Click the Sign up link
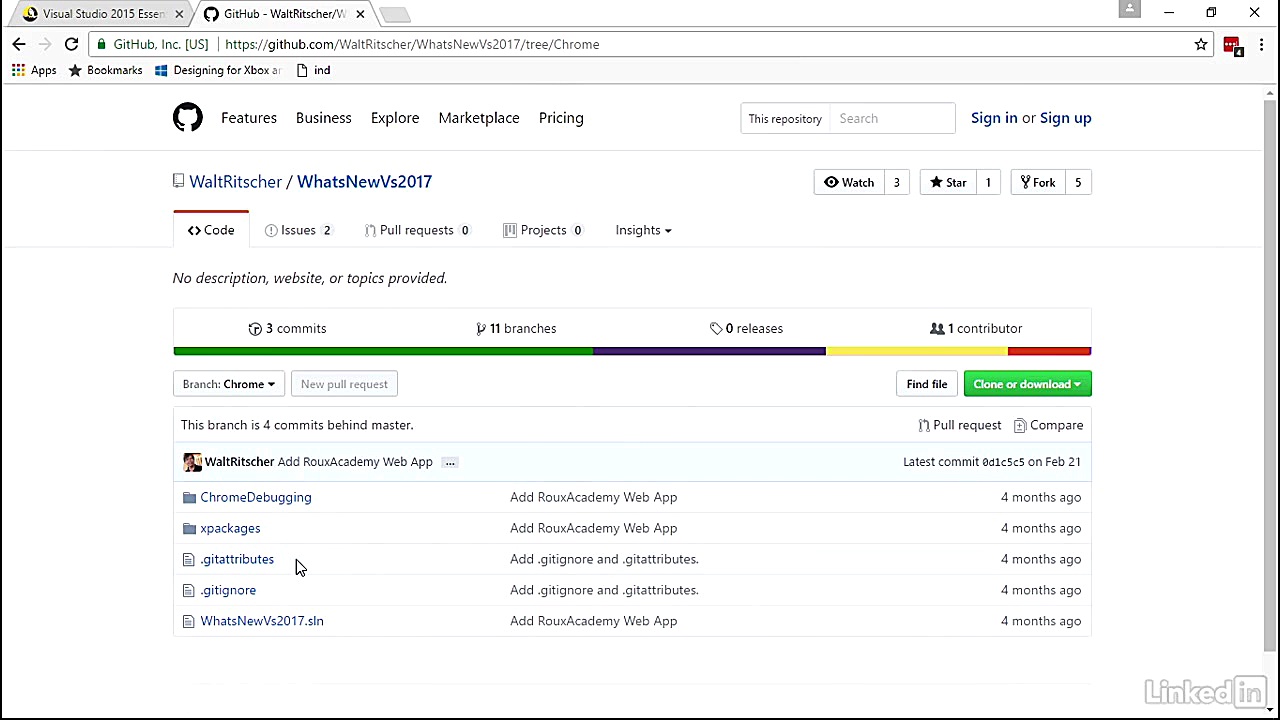The image size is (1280, 720). 1066,118
